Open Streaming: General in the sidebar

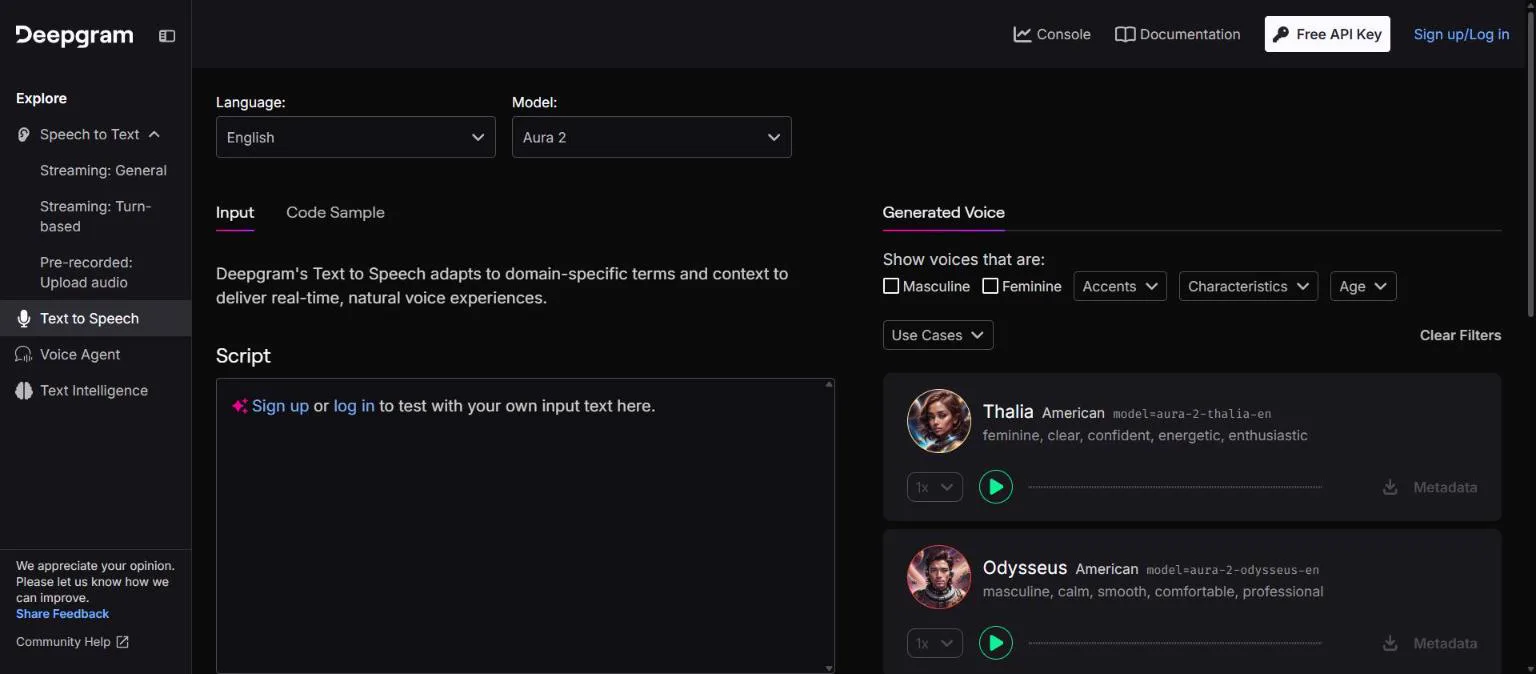pyautogui.click(x=103, y=170)
